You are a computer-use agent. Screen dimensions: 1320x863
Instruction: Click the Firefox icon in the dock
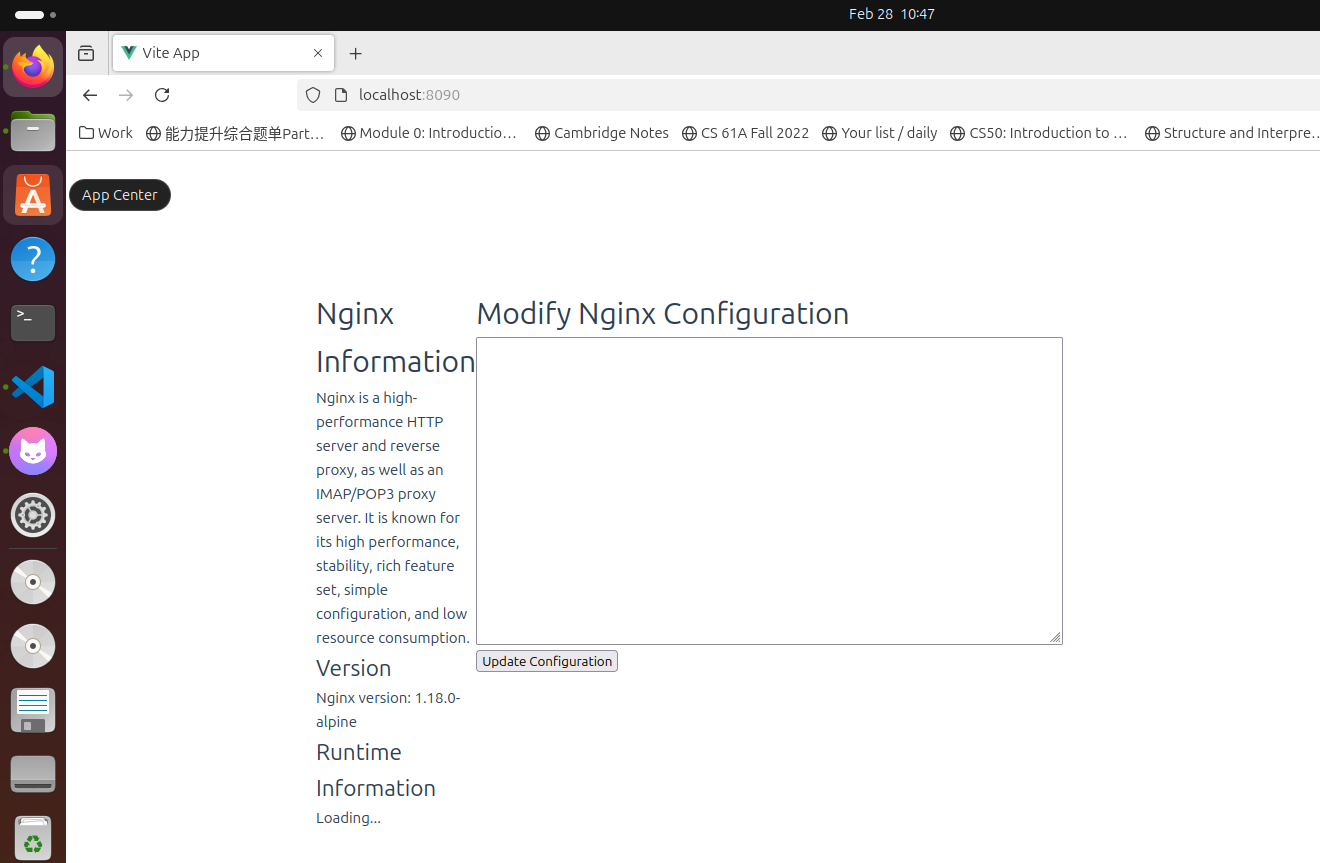pyautogui.click(x=33, y=67)
